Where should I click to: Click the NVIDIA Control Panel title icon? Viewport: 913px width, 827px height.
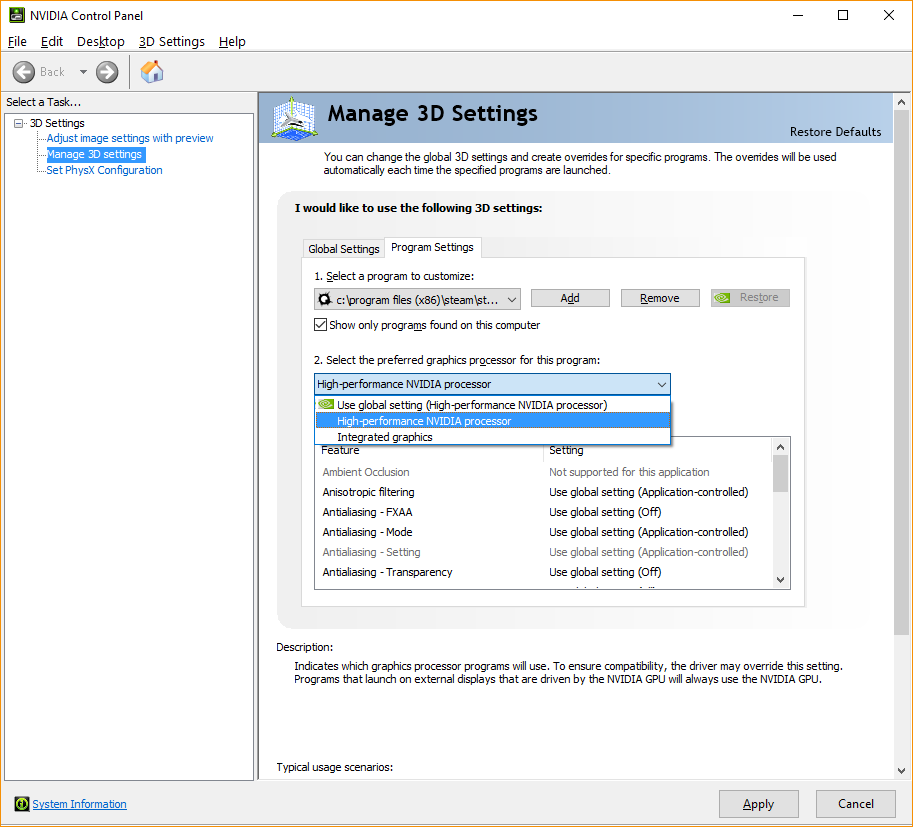click(17, 15)
